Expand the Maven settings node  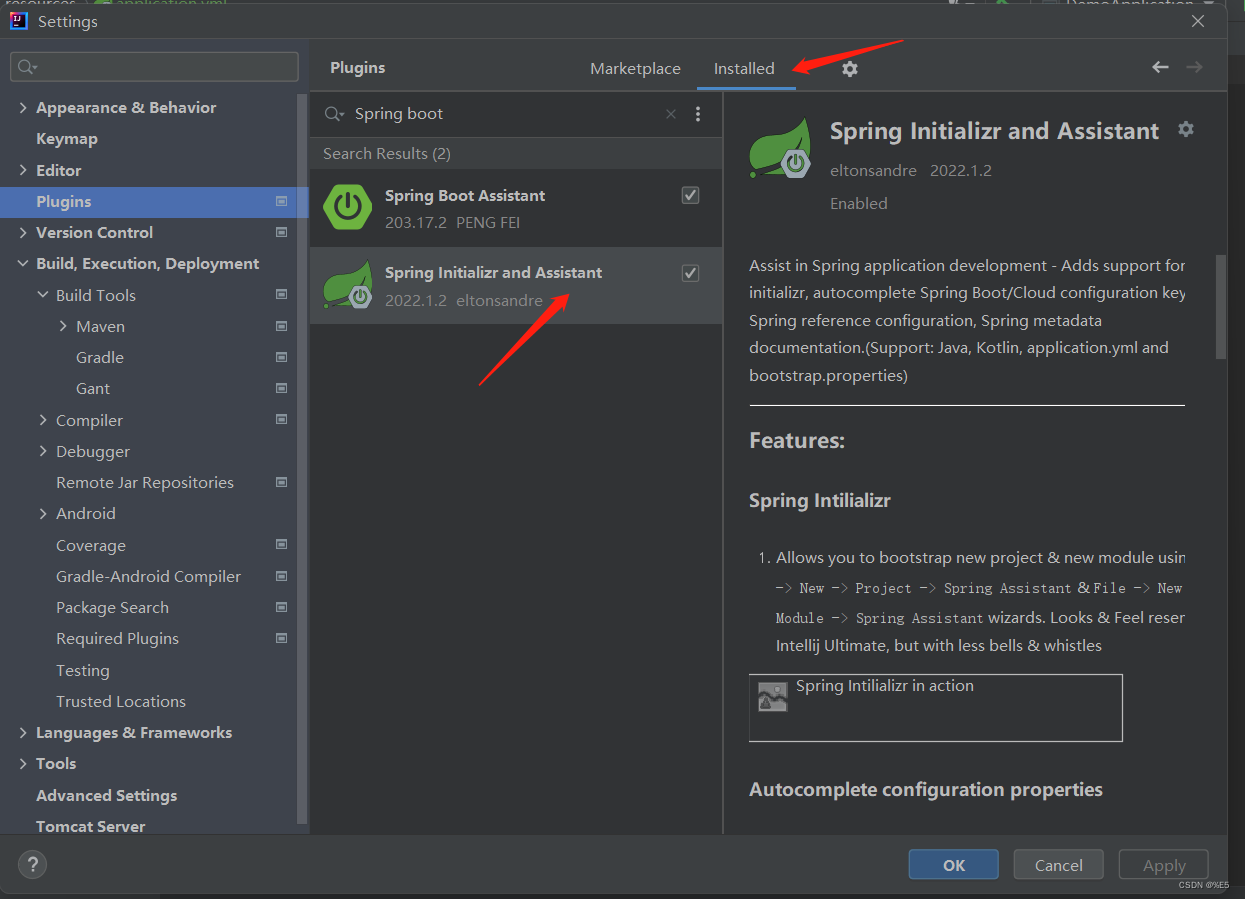click(x=63, y=326)
